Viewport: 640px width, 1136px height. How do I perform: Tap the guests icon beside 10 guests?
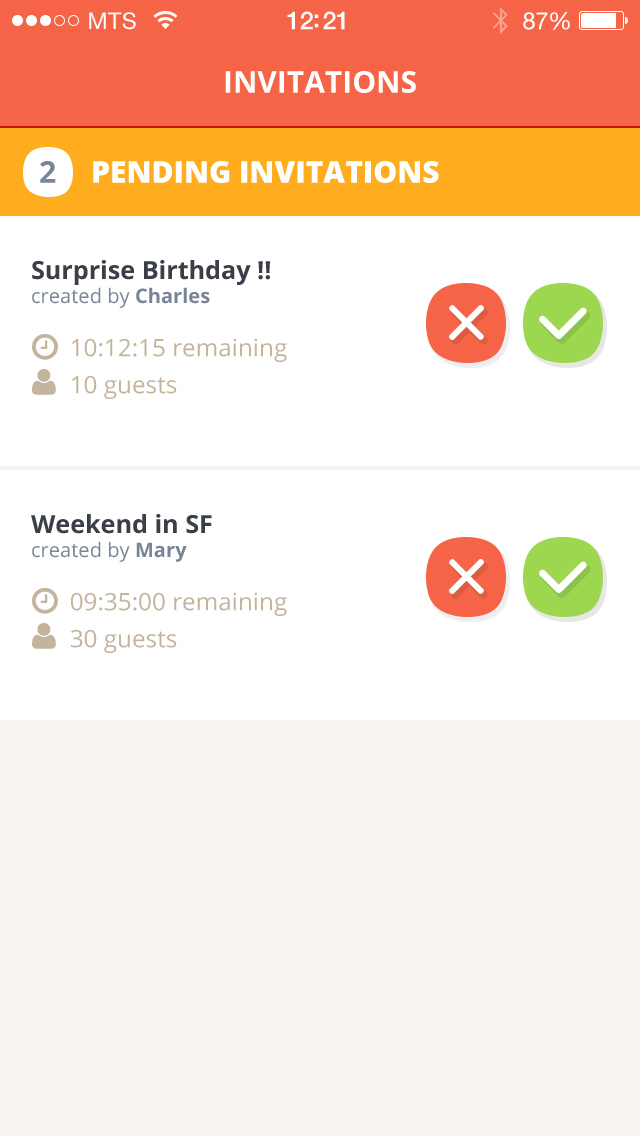coord(44,383)
